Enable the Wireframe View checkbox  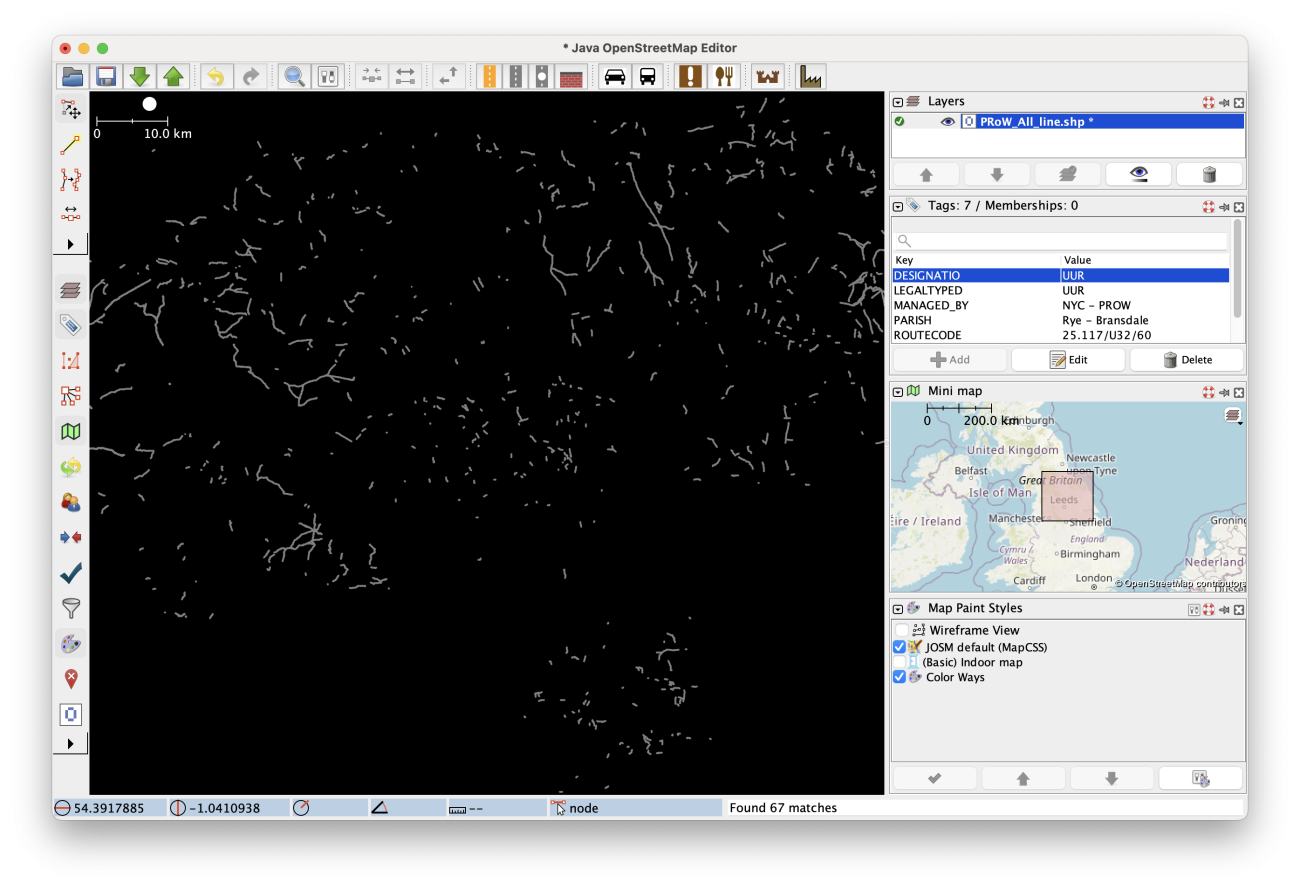[902, 630]
